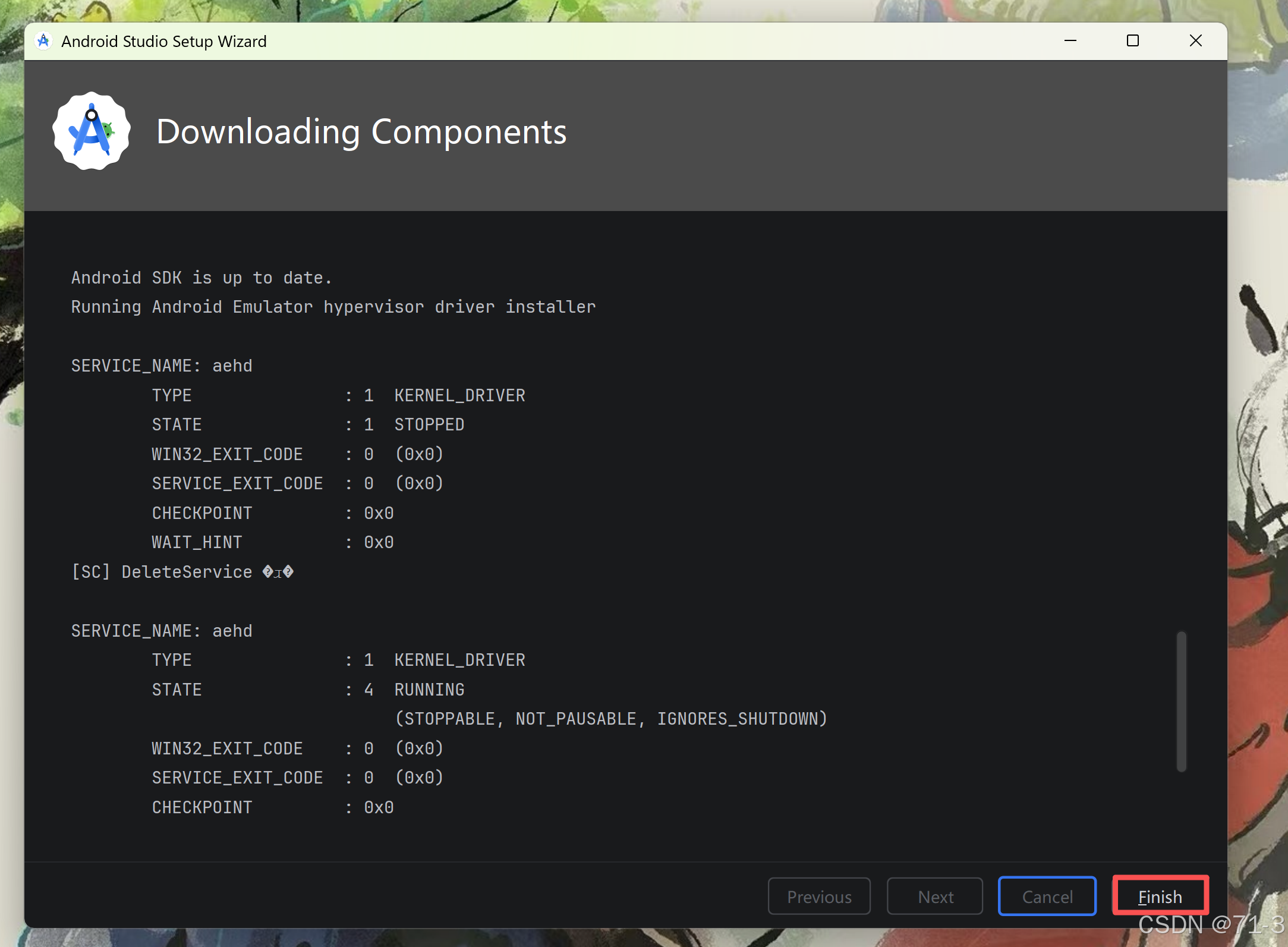The width and height of the screenshot is (1288, 947).
Task: Click the STOPPED state text
Action: [429, 424]
